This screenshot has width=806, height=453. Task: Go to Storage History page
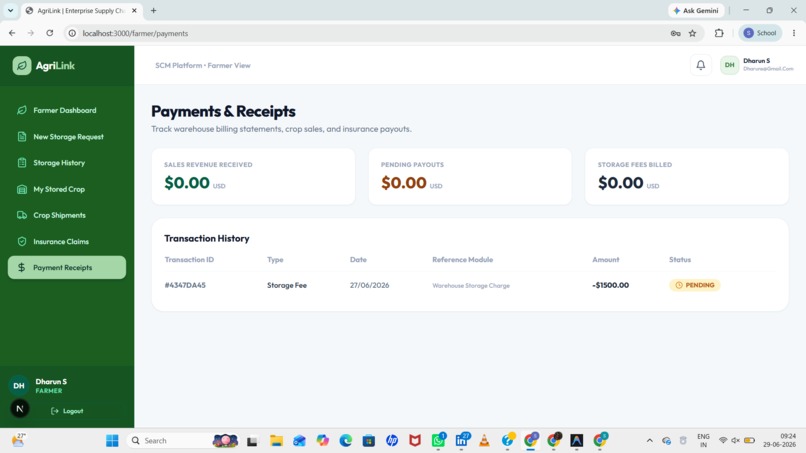point(67,162)
